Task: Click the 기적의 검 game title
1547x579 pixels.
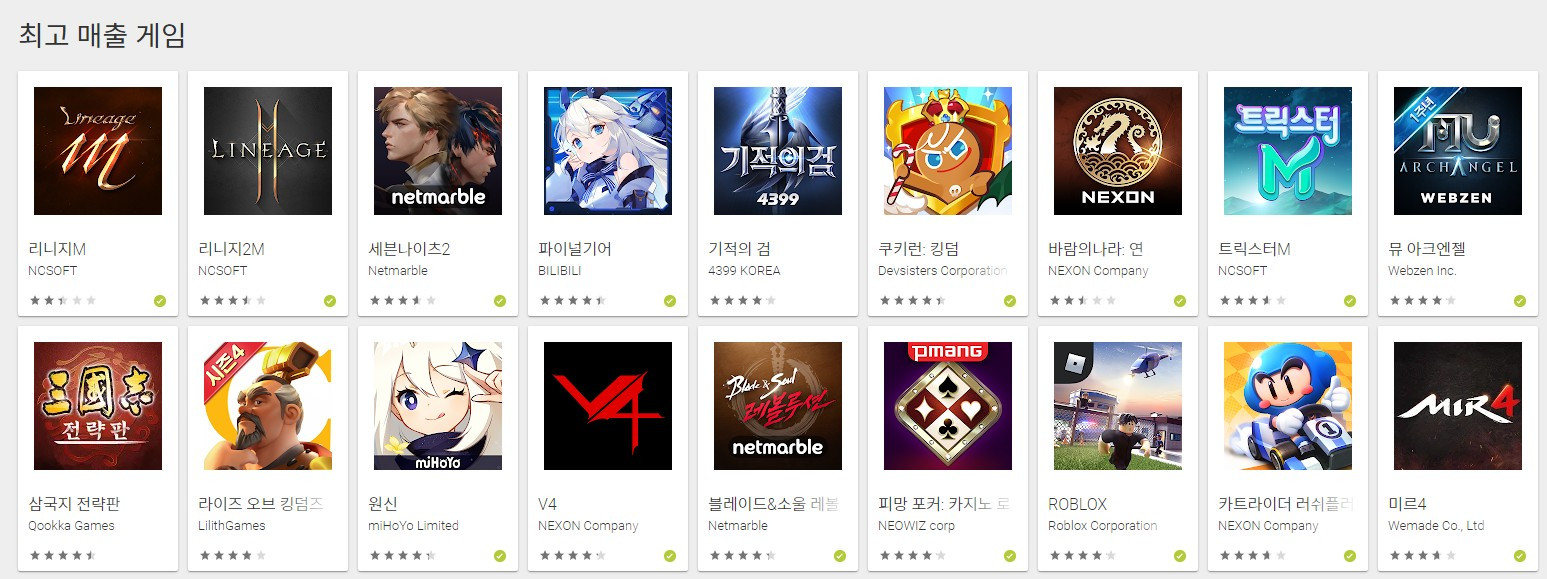Action: pos(739,249)
